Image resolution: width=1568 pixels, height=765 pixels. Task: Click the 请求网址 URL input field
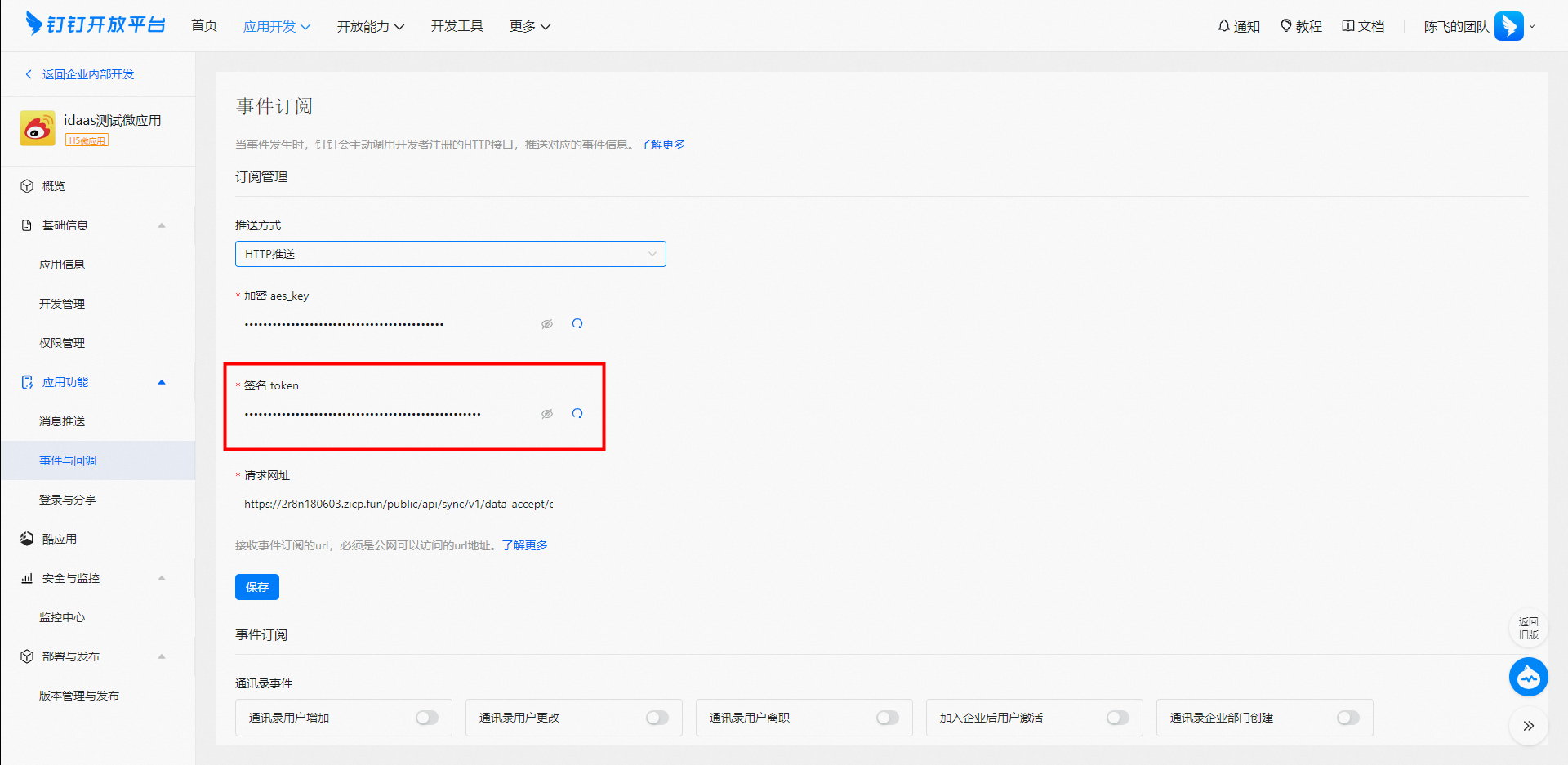pyautogui.click(x=399, y=505)
